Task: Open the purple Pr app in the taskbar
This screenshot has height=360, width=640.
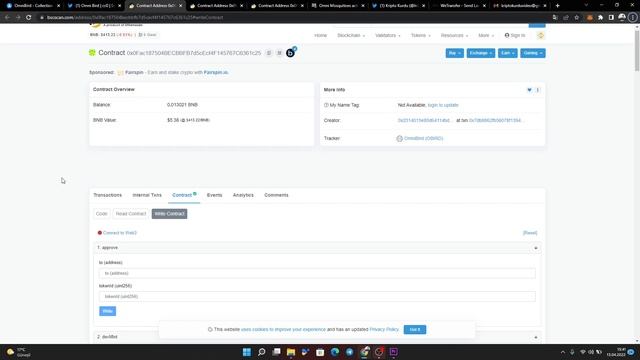Action: pos(394,352)
